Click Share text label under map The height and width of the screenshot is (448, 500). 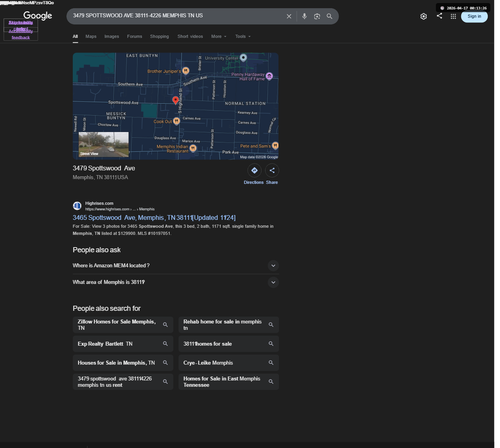[x=272, y=182]
